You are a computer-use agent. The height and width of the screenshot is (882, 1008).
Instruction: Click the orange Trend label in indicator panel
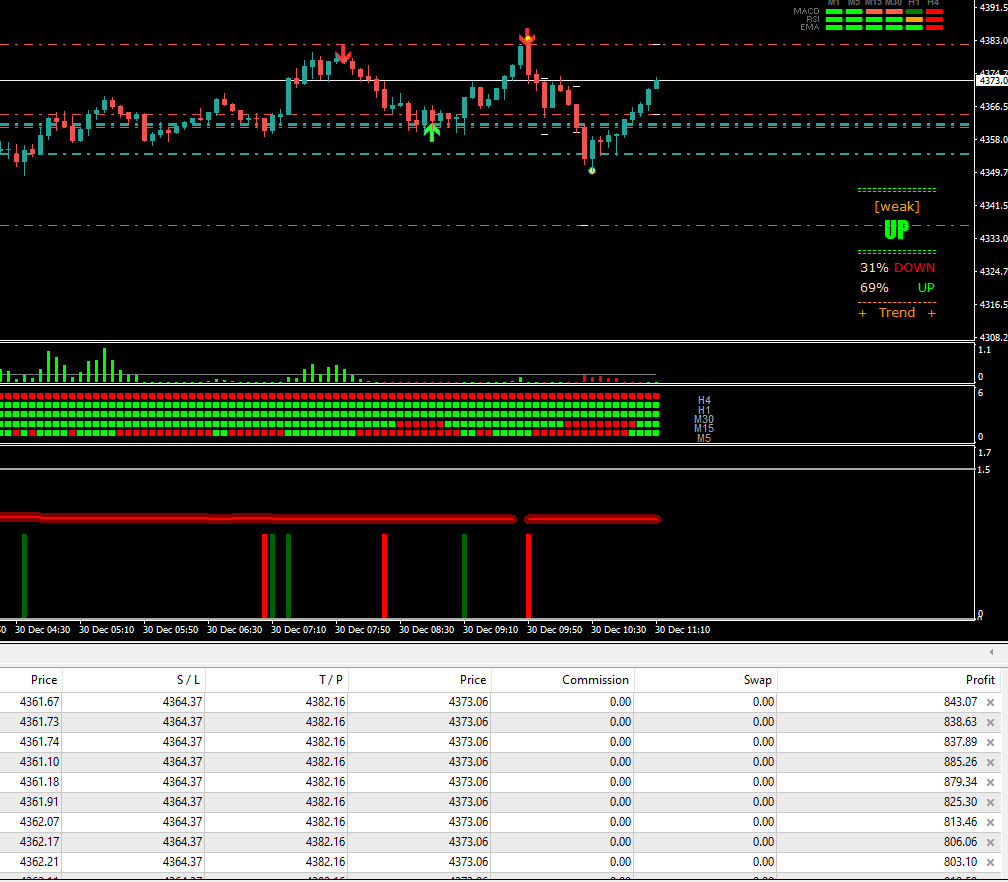[x=897, y=313]
